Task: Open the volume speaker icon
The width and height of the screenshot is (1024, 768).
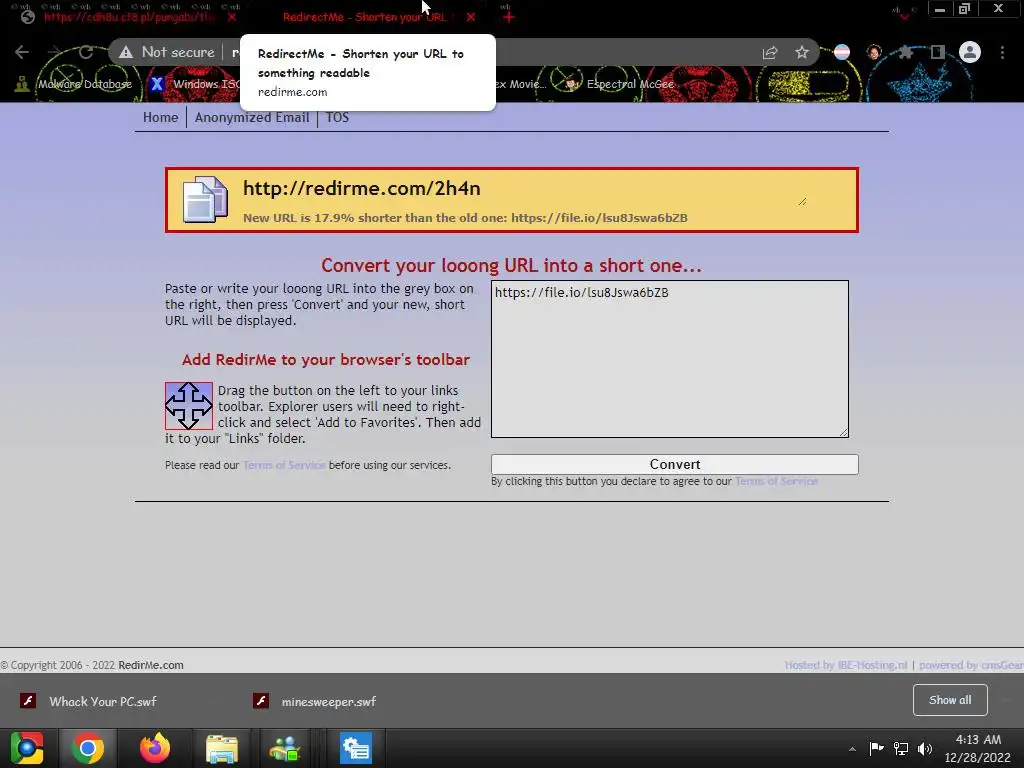Action: tap(925, 748)
